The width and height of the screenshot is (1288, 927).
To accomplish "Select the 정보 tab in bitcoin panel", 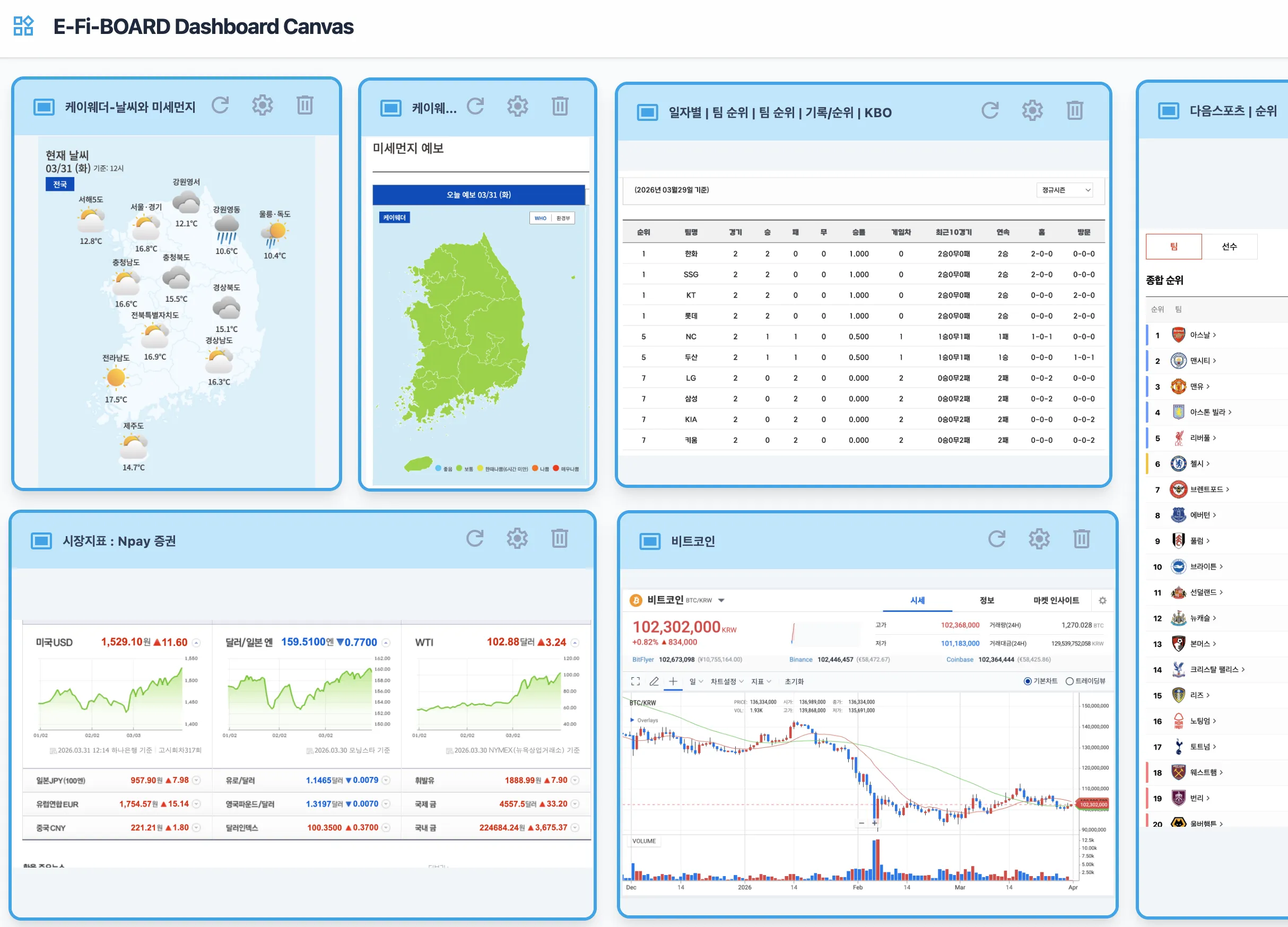I will click(987, 601).
